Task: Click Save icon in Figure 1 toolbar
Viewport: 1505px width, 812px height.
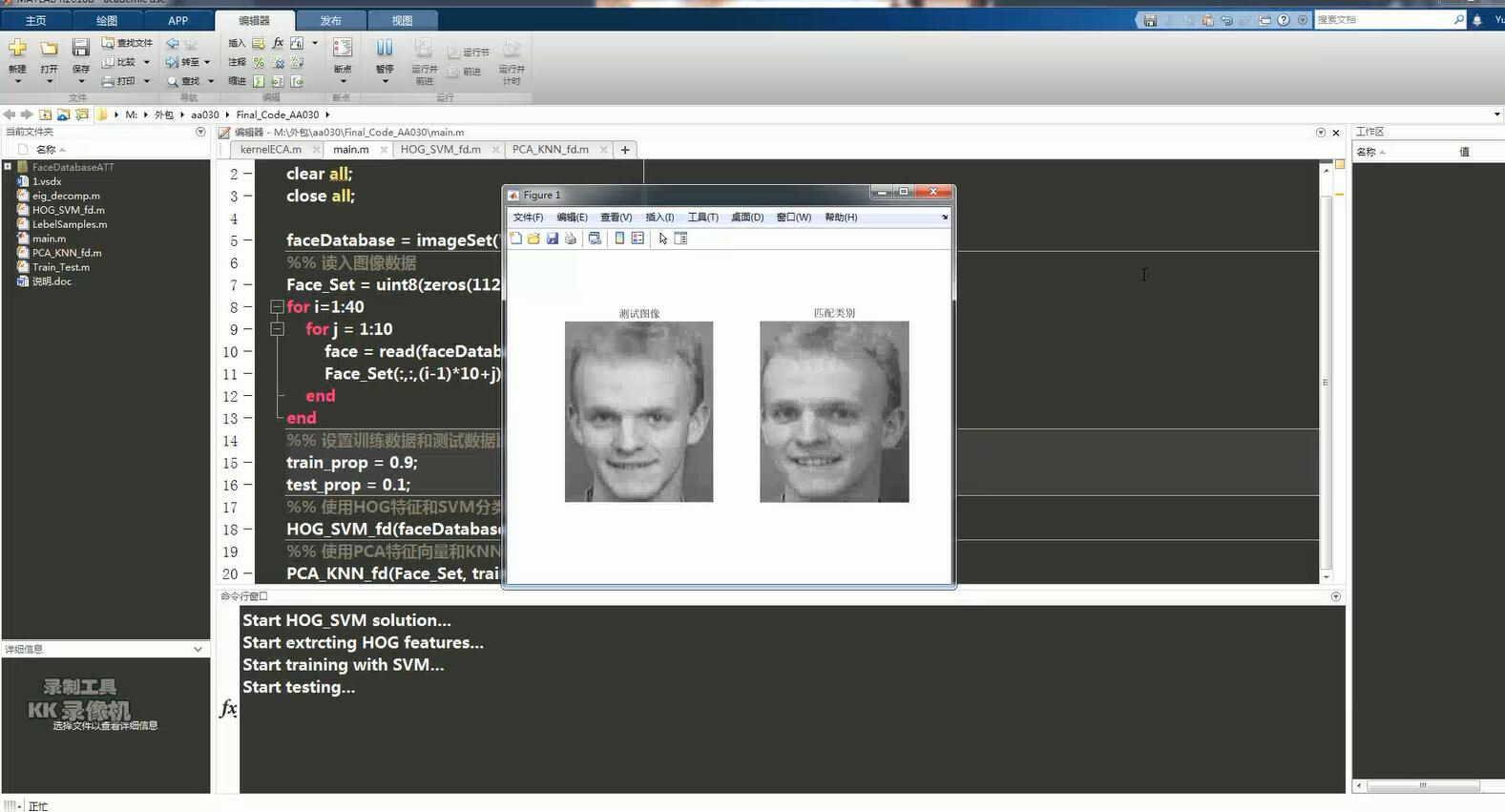Action: (x=552, y=239)
